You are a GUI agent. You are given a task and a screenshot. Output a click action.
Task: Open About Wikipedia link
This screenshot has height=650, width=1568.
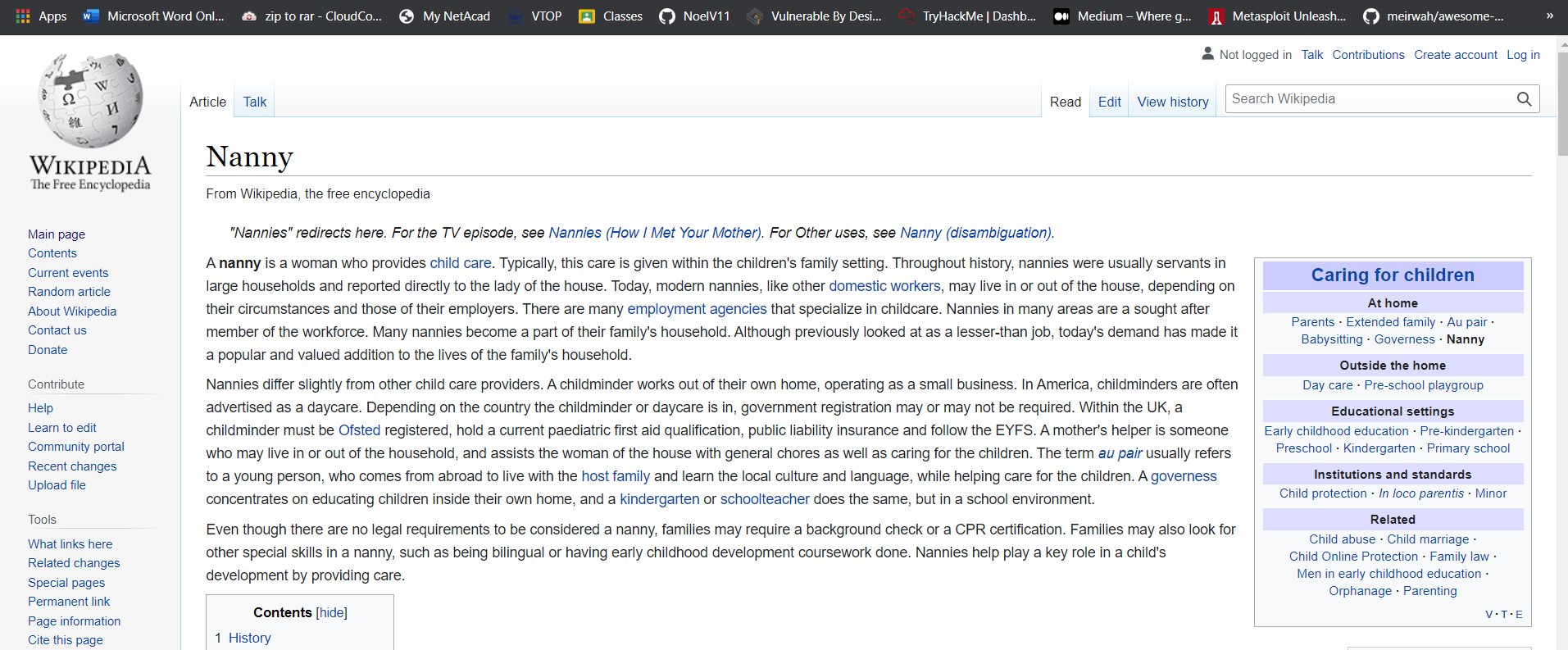[x=72, y=311]
